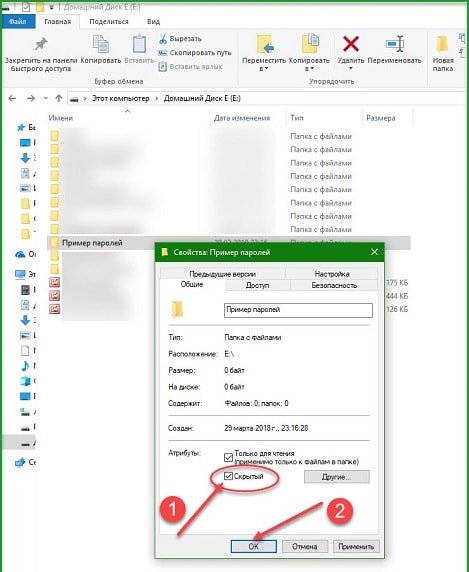Open the Доступ tab in properties
Viewport: 469px width, 572px height.
(x=257, y=285)
